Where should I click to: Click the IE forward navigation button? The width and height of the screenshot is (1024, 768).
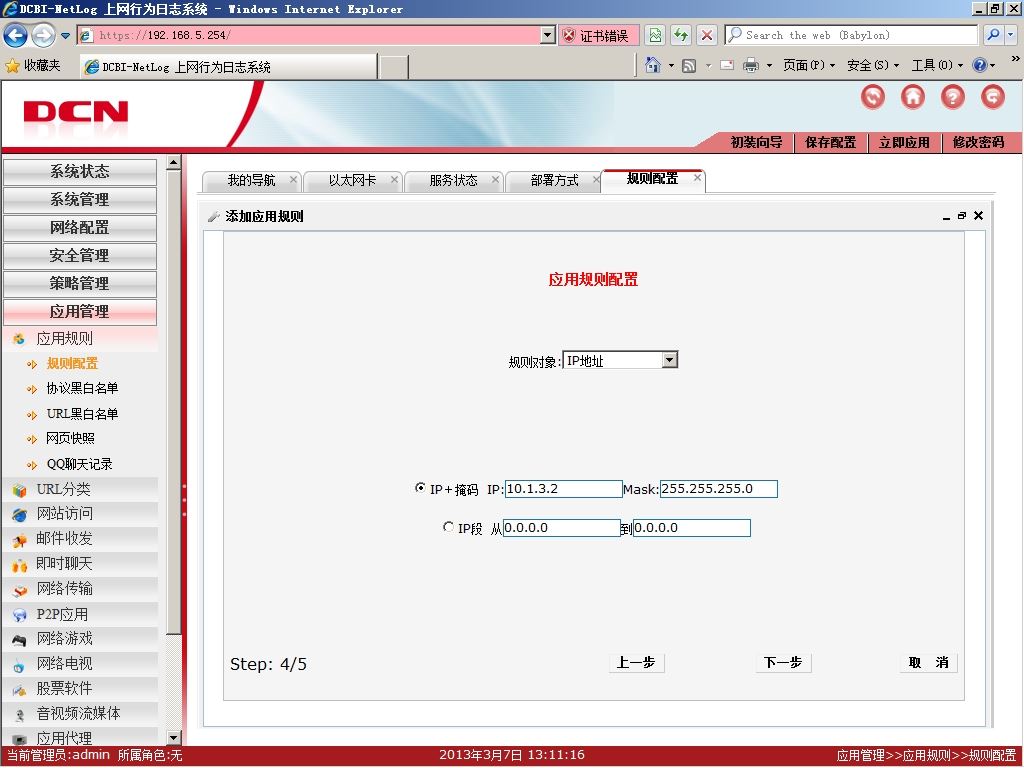(43, 35)
